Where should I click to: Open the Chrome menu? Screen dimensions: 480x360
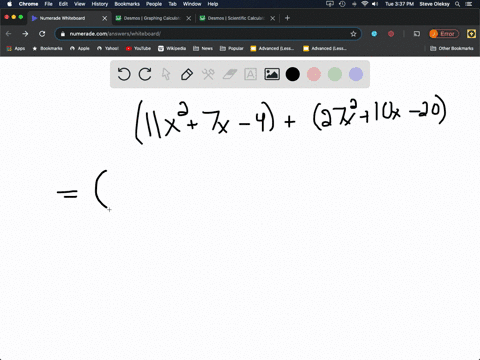pos(28,4)
